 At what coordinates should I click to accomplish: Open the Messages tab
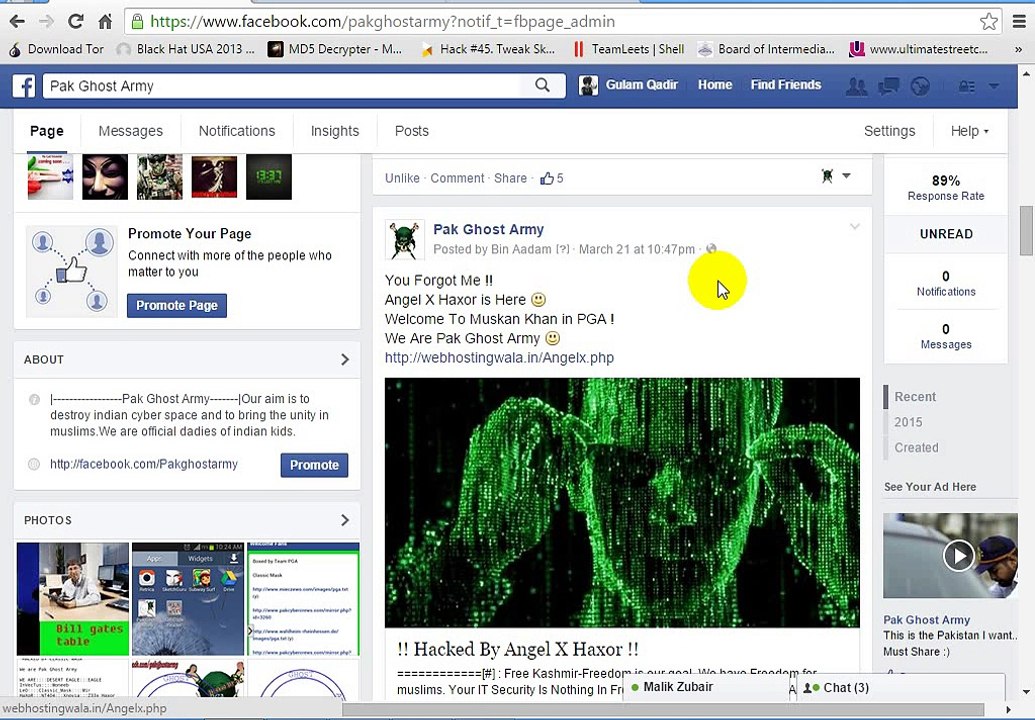131,131
